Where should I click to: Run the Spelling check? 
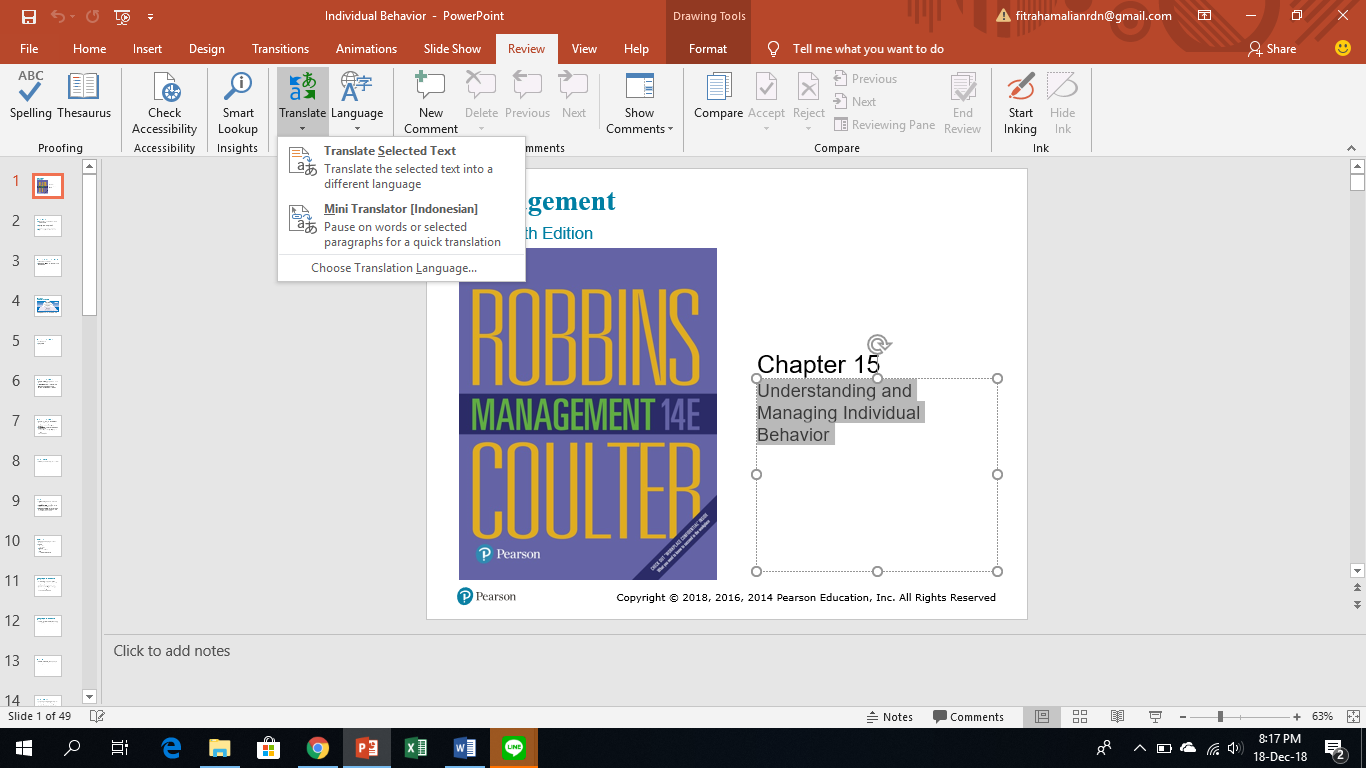coord(31,96)
